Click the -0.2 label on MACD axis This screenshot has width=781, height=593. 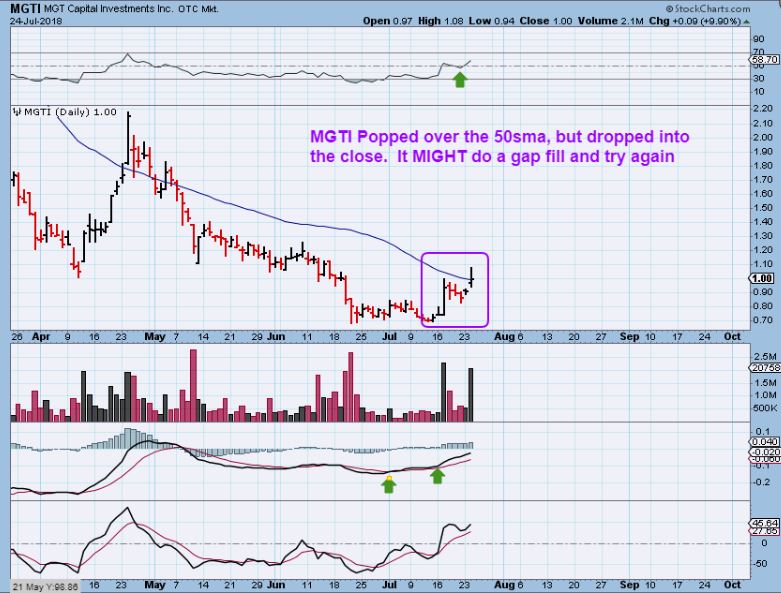pos(762,482)
